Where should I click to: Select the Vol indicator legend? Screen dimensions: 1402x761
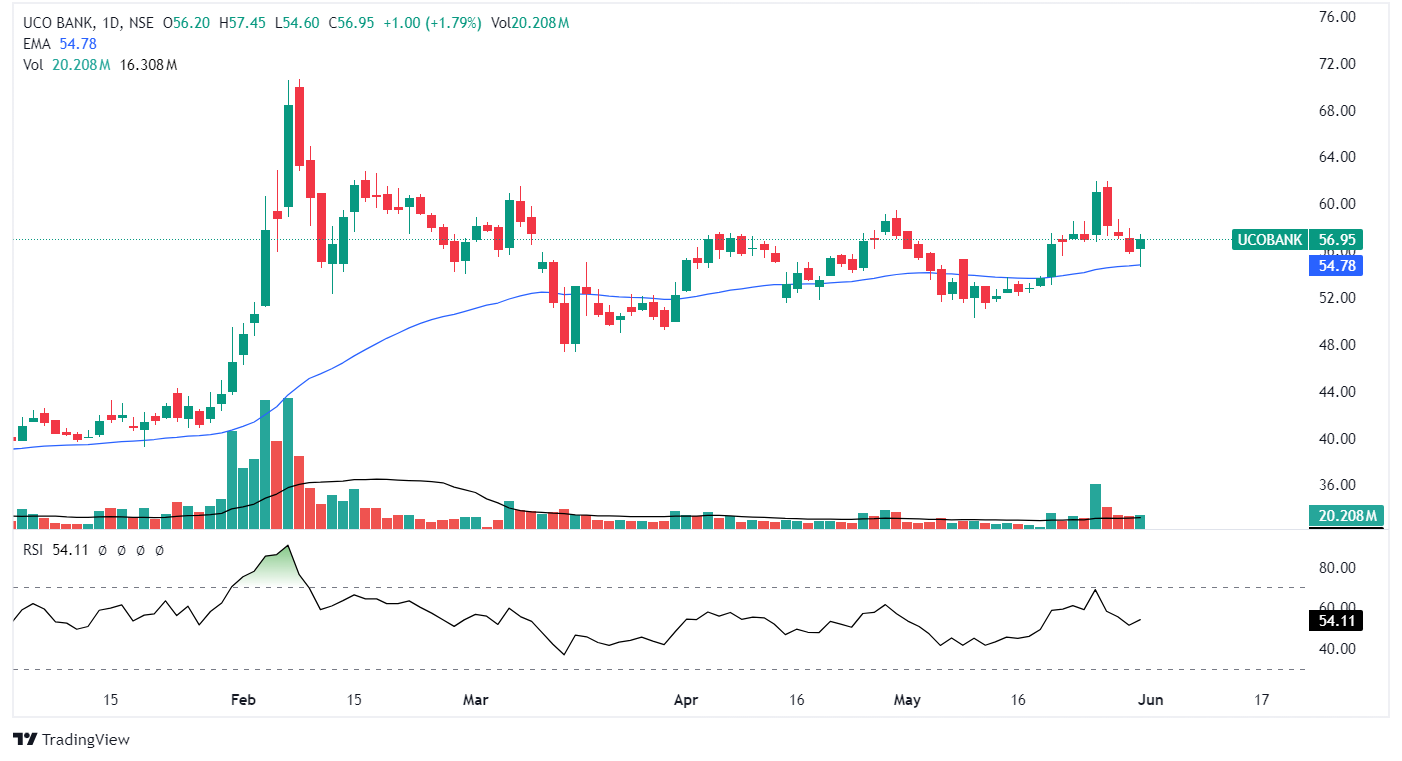33,64
